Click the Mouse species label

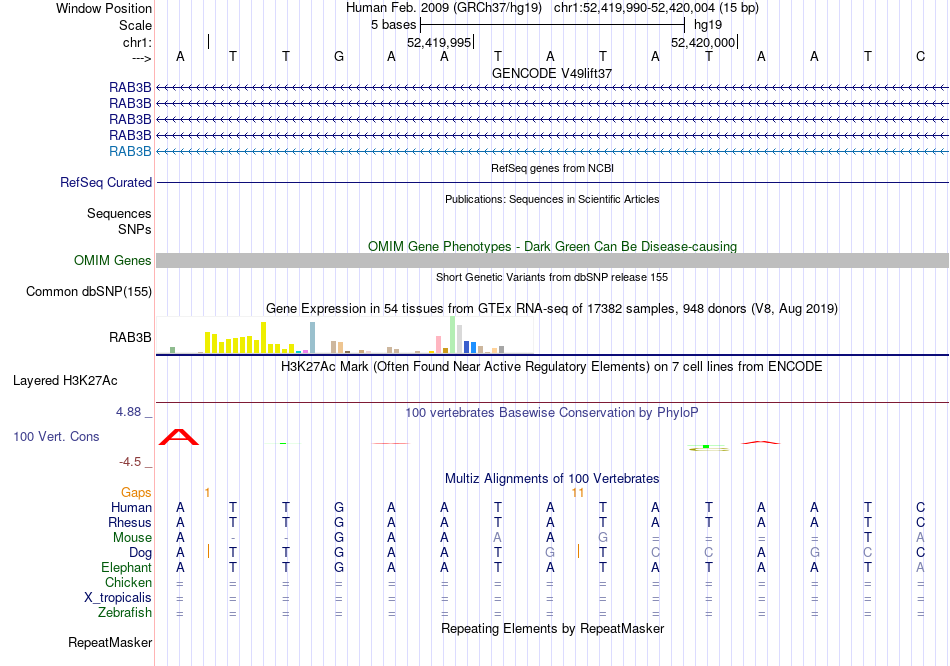(132, 538)
